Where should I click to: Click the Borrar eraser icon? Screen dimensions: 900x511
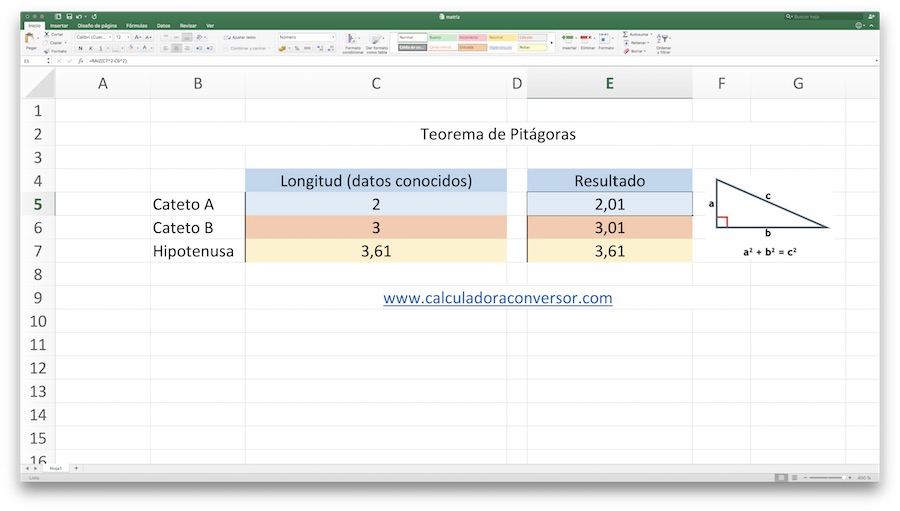click(x=626, y=51)
